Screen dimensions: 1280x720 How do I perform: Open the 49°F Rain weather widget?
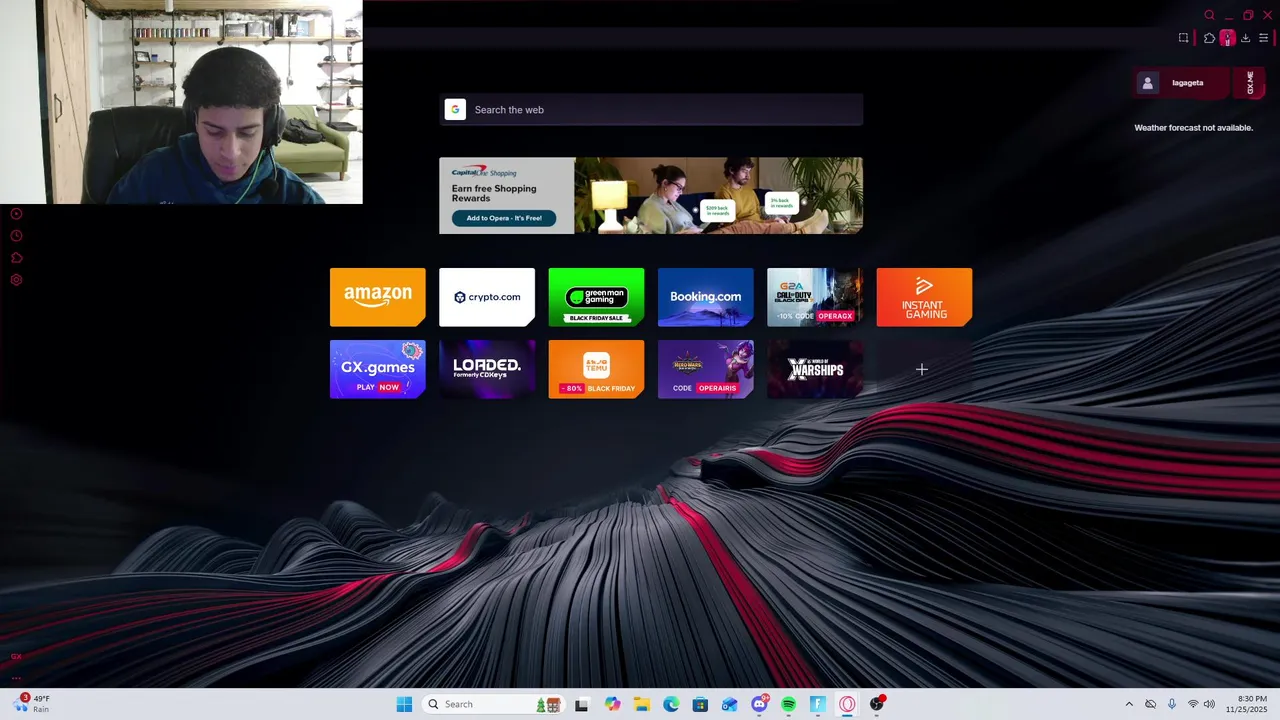coord(30,704)
